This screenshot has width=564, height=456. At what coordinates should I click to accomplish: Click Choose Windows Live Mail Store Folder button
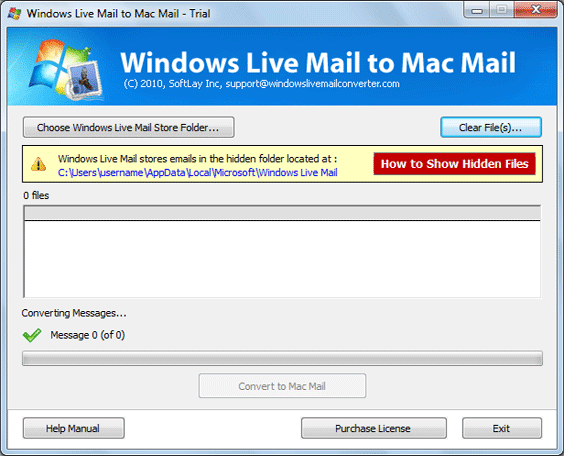(x=128, y=127)
